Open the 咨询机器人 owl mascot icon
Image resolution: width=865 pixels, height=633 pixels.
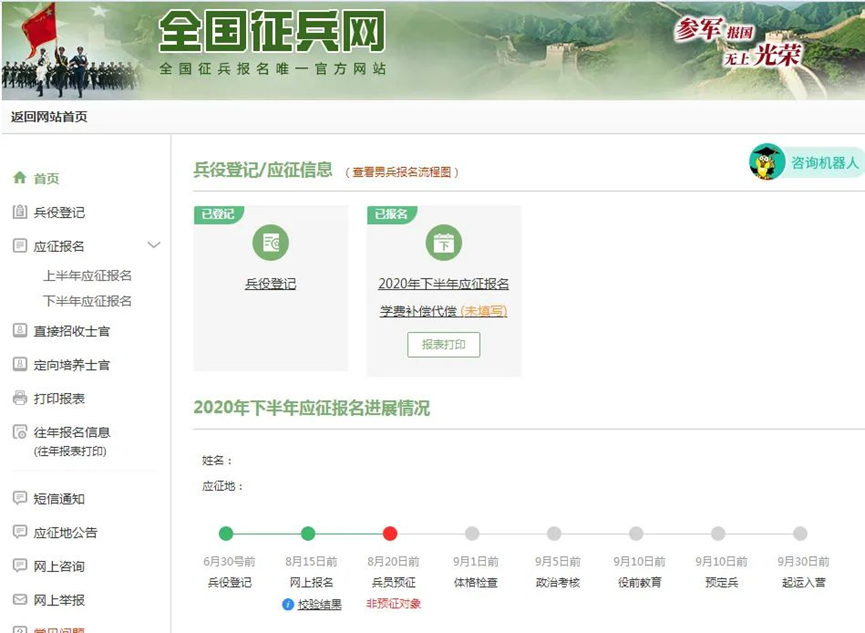pos(767,162)
